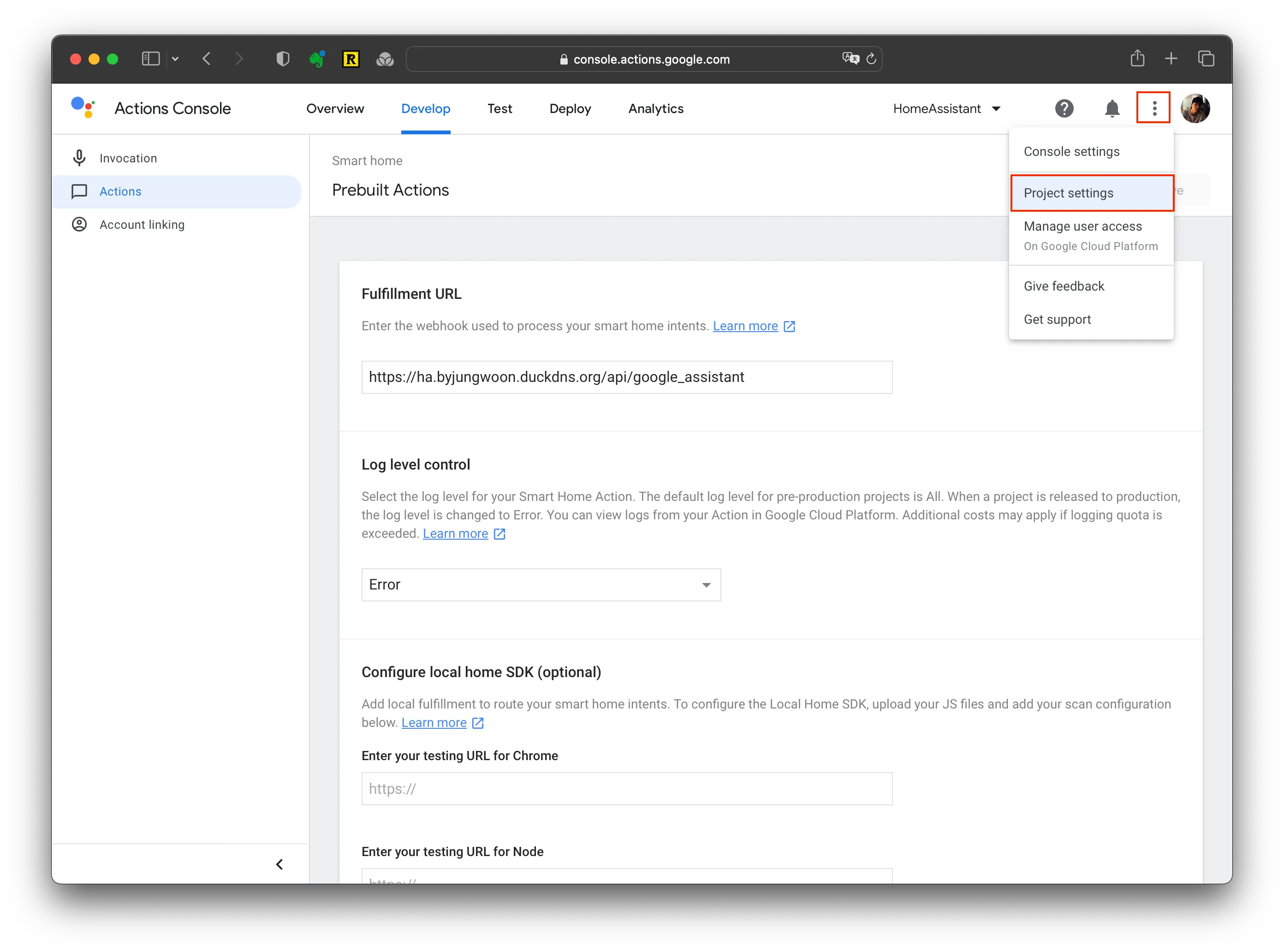Reload the page with refresh icon
Viewport: 1284px width, 952px height.
coord(871,58)
